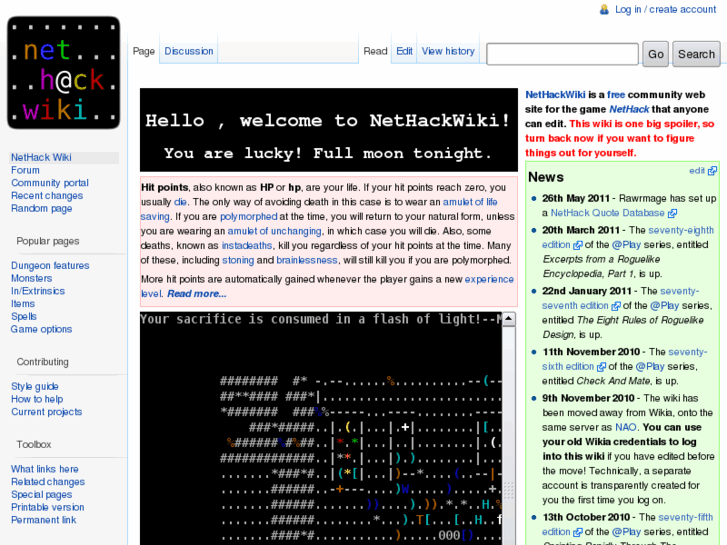The image size is (727, 545).
Task: Click the user icon beside Log in
Action: tap(604, 9)
